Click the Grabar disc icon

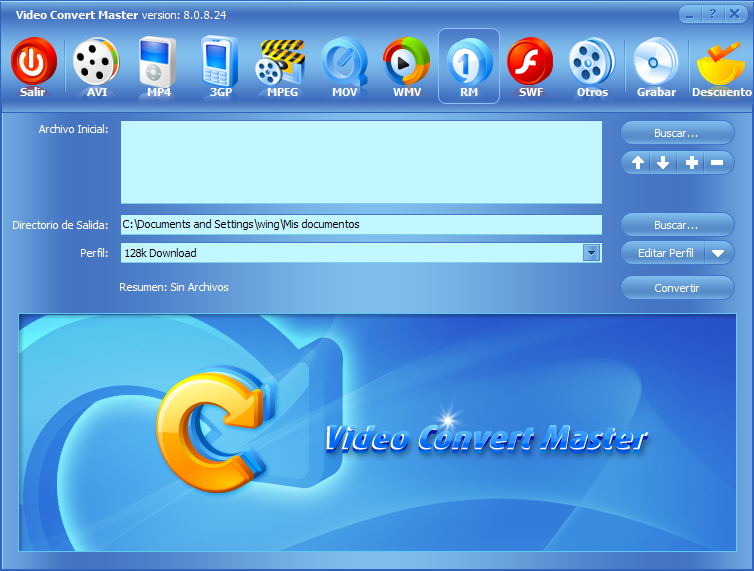pos(656,63)
